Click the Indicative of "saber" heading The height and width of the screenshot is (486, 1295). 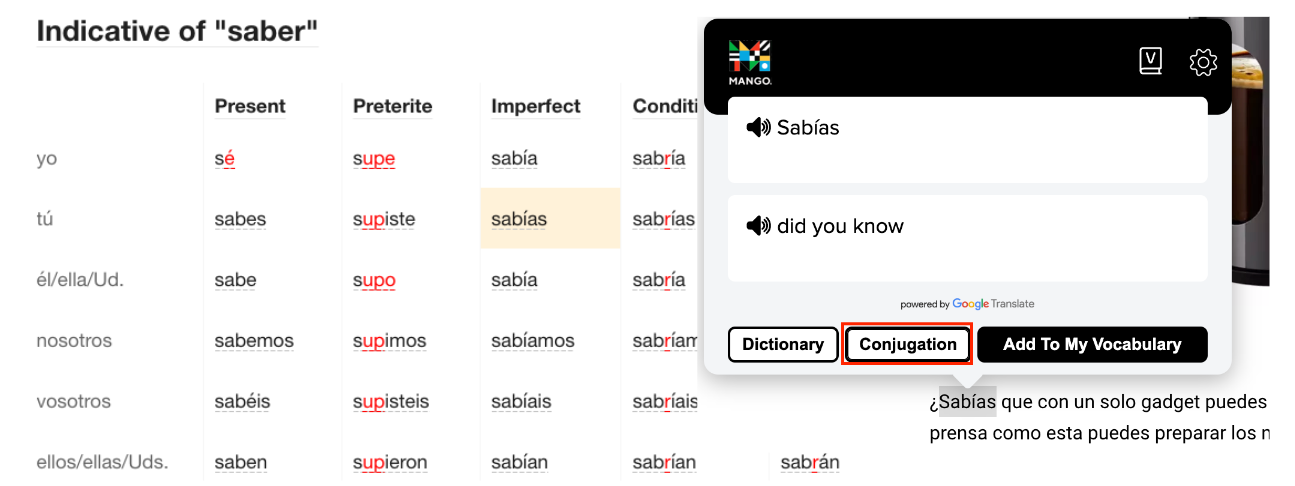(x=177, y=31)
